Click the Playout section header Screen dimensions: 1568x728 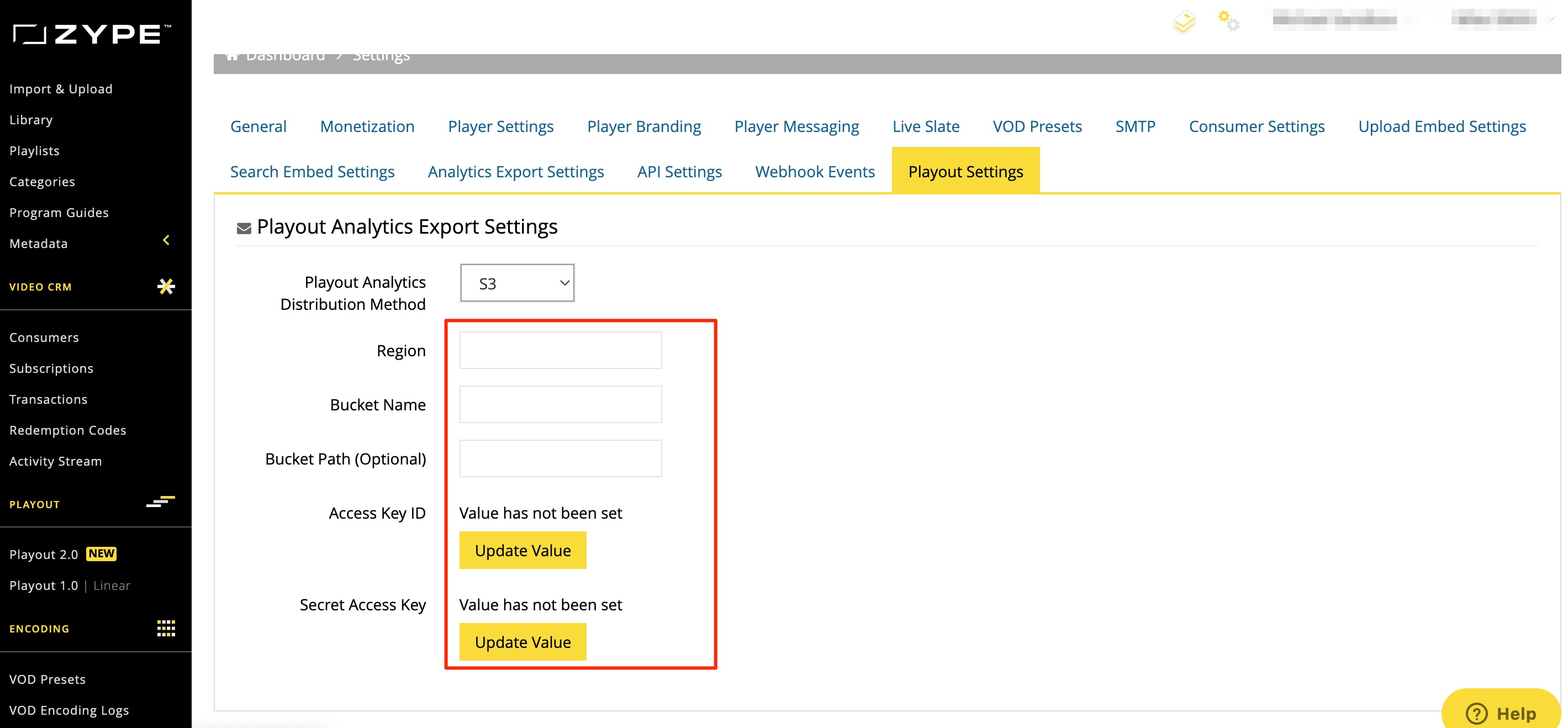point(34,504)
